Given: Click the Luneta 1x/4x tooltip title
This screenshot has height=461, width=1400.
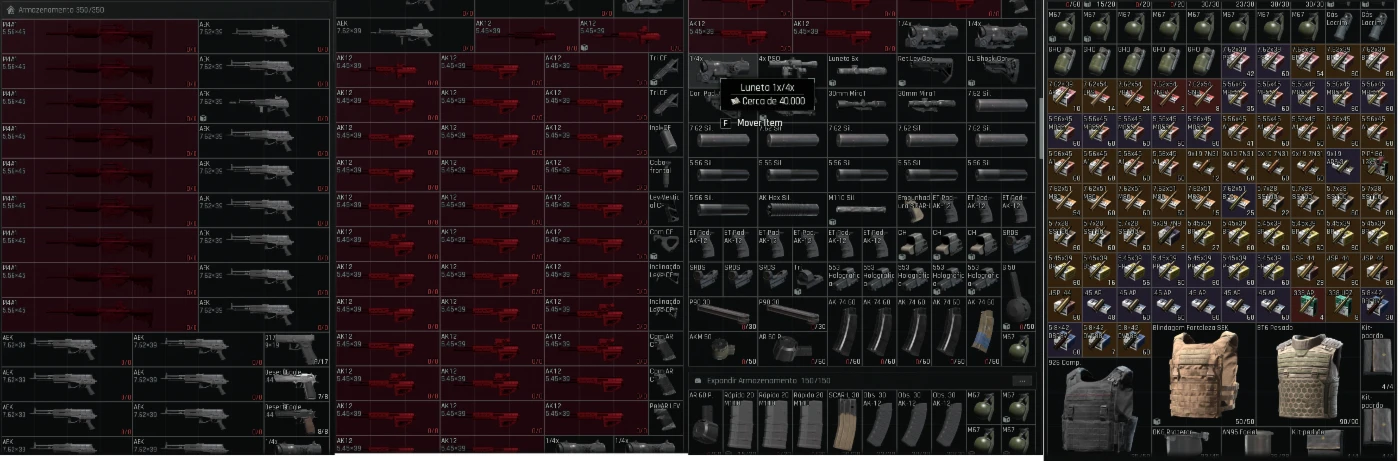Looking at the screenshot, I should pyautogui.click(x=767, y=87).
